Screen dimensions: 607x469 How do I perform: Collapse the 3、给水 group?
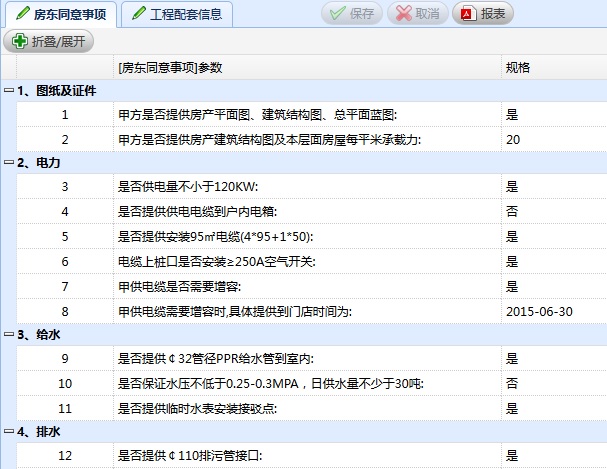(x=9, y=334)
